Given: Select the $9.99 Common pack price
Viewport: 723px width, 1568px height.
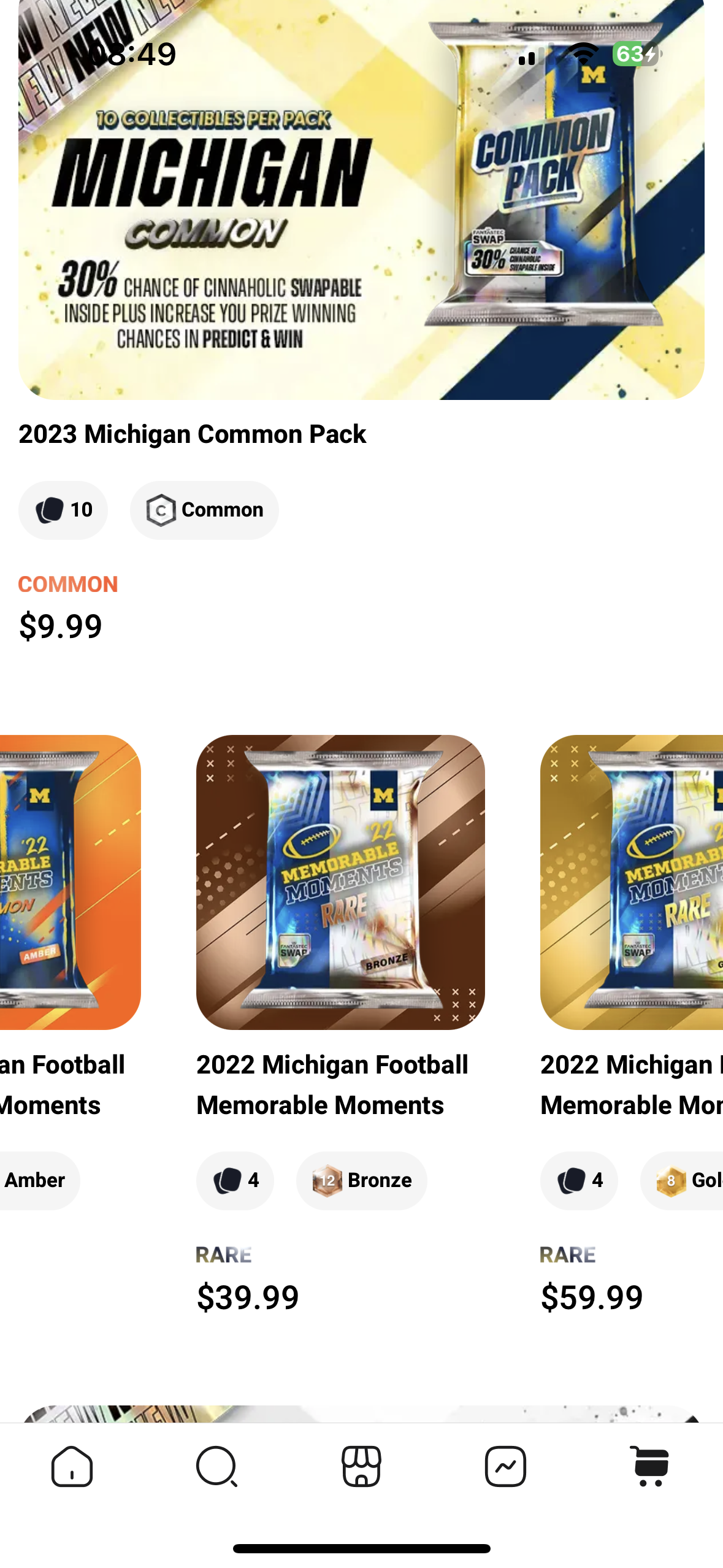Looking at the screenshot, I should point(61,626).
